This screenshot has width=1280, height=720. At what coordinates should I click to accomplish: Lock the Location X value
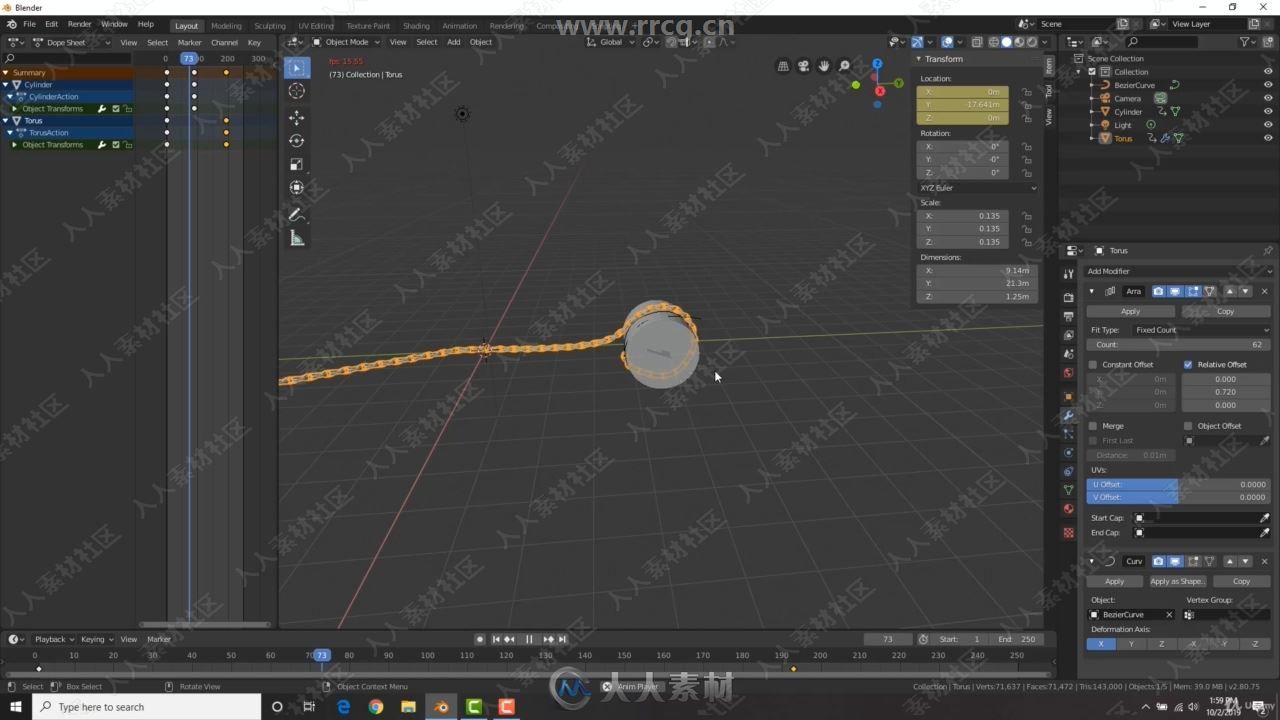coord(1027,92)
